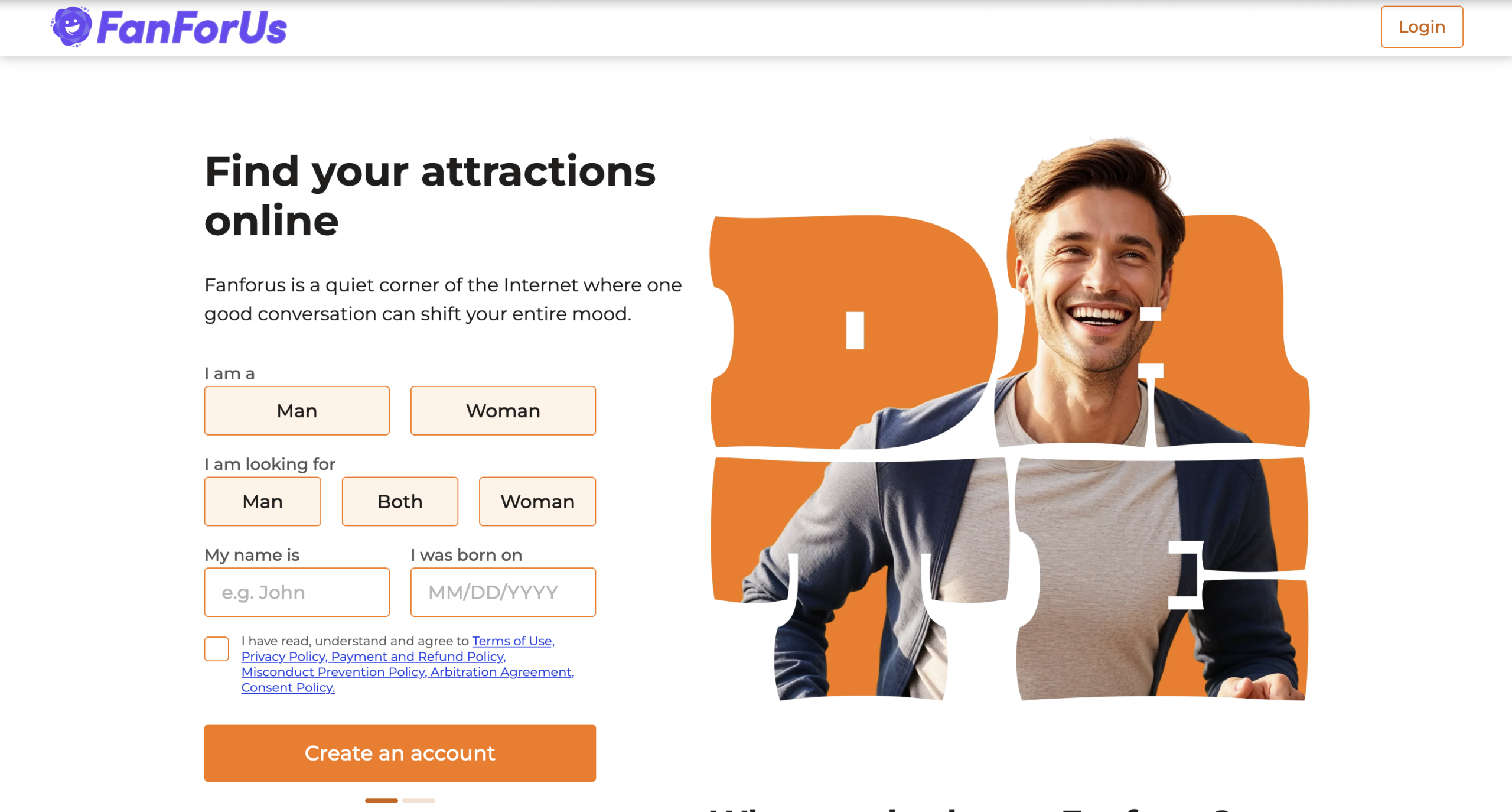Focus the My name is field
The image size is (1512, 812).
296,592
